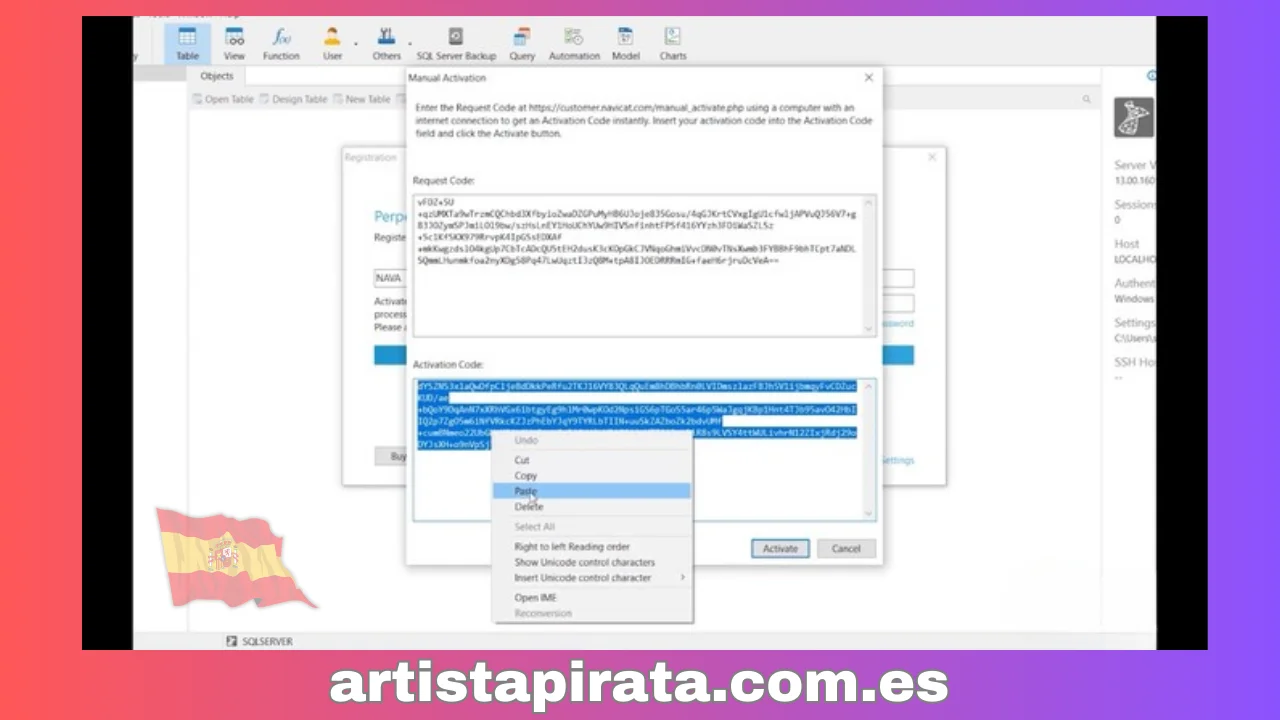This screenshot has height=720, width=1280.
Task: Click the connection logo in info panel
Action: [1134, 118]
